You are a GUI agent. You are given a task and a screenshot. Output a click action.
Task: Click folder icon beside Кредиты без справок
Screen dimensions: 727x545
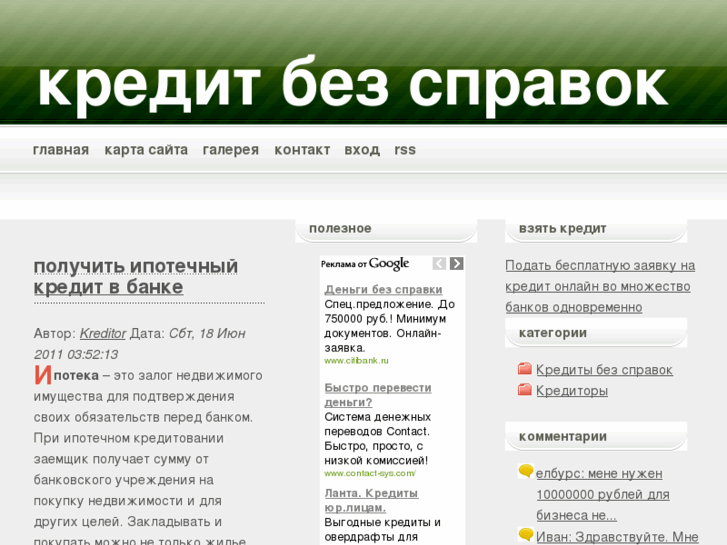(524, 369)
